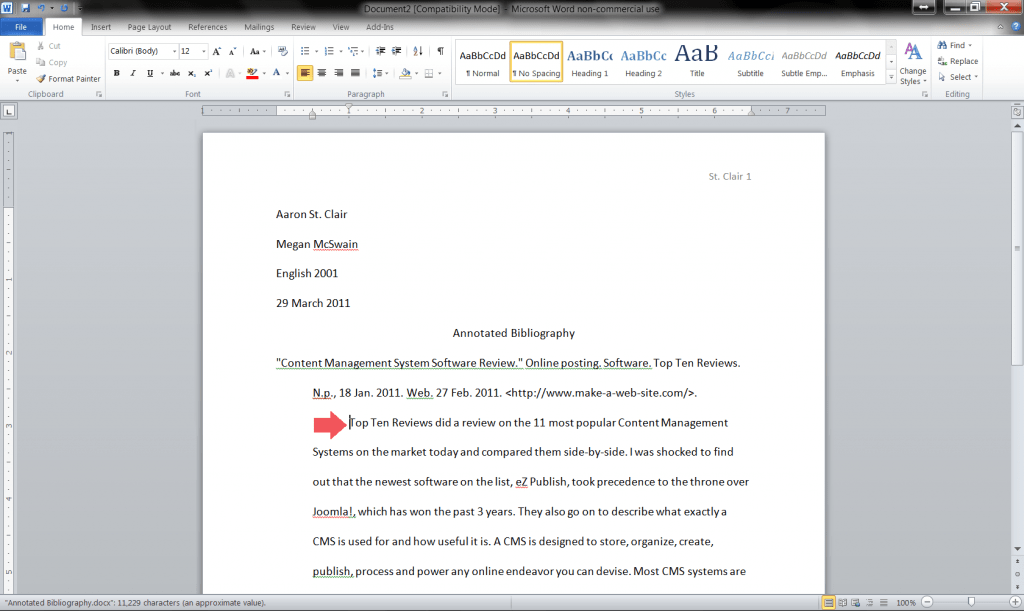The width and height of the screenshot is (1024, 611).
Task: Click the Redo icon in the quick access toolbar
Action: (64, 8)
